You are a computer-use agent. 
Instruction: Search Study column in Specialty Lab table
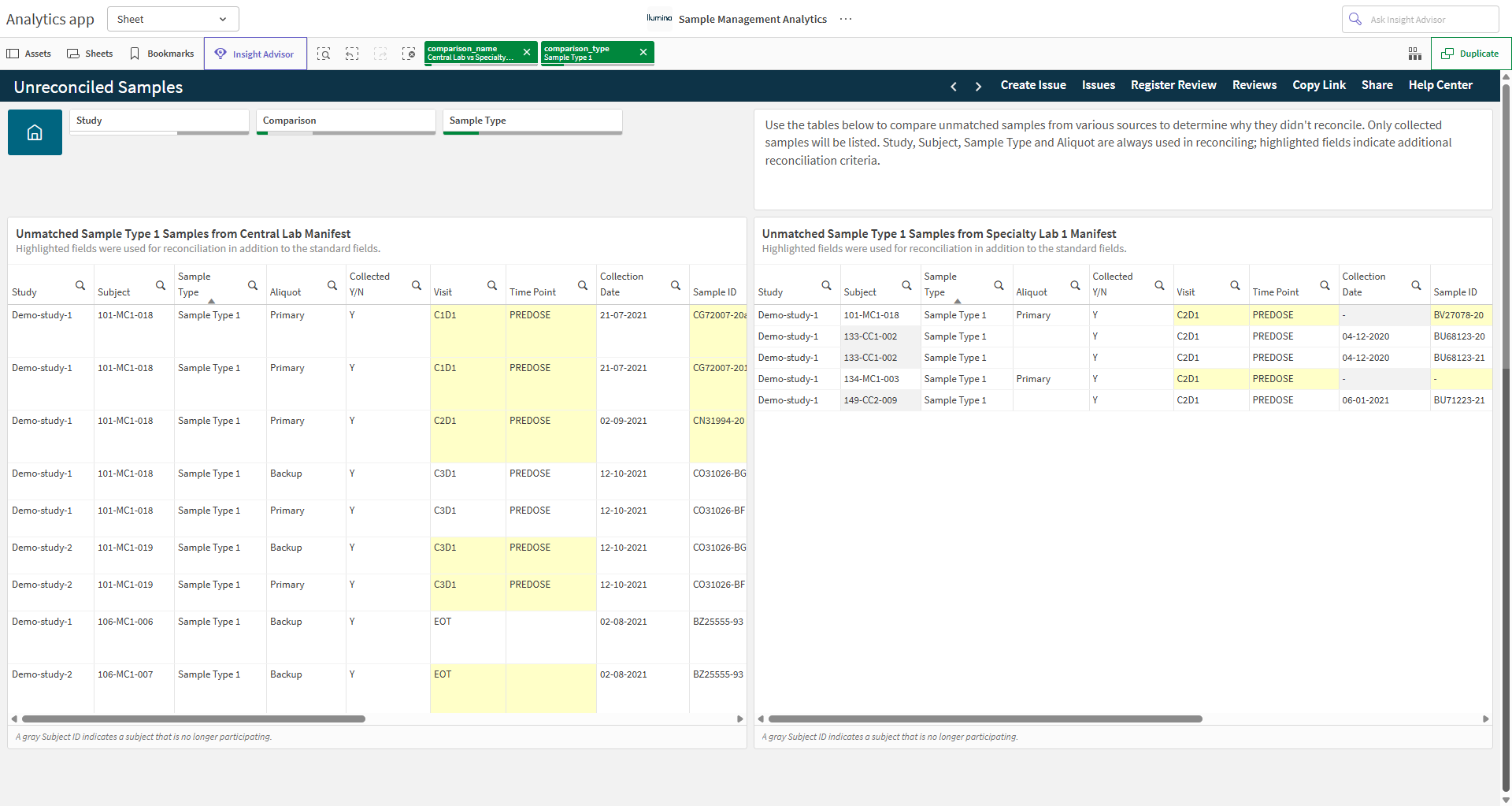(x=827, y=285)
